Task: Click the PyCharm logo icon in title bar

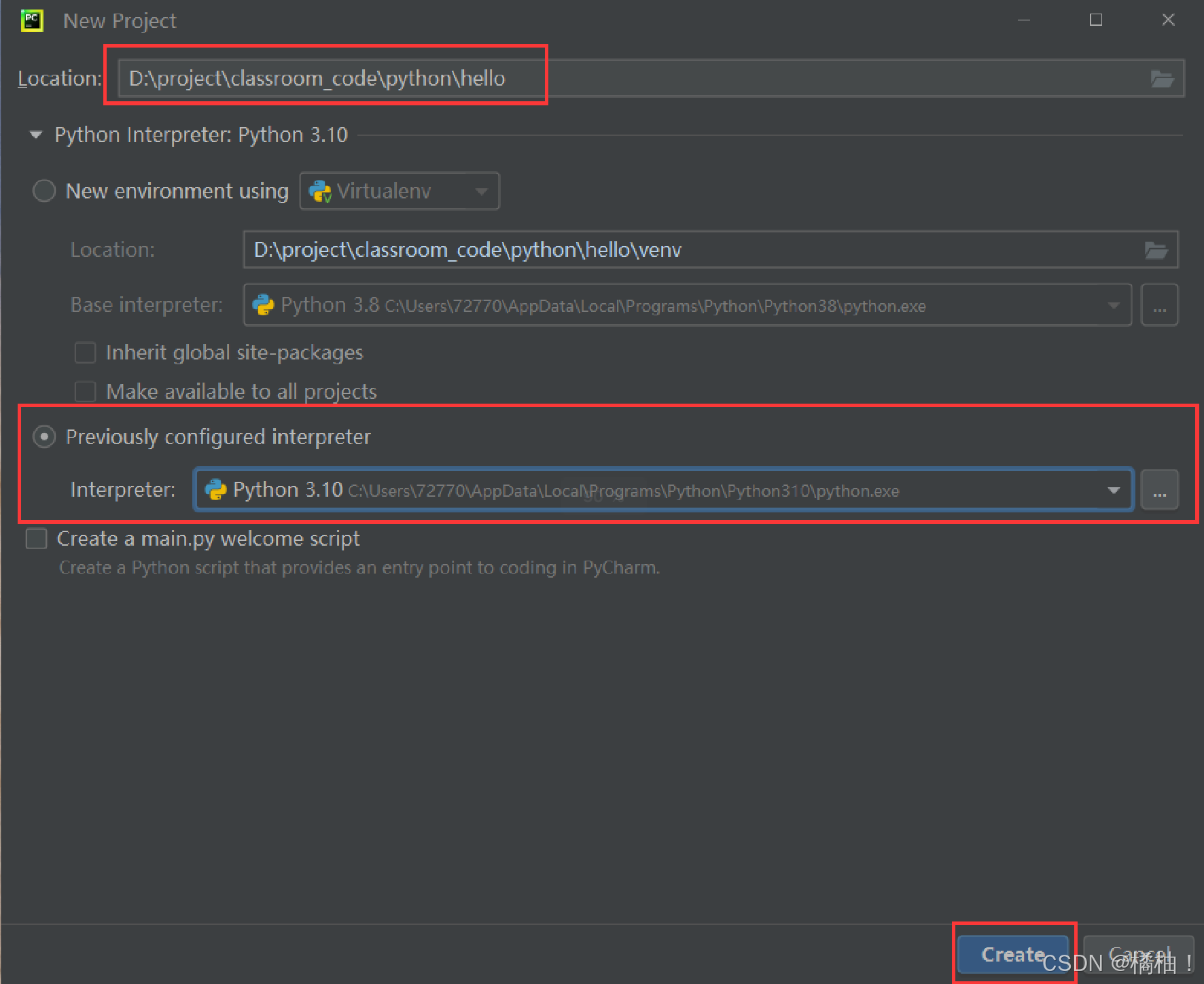Action: pos(32,20)
